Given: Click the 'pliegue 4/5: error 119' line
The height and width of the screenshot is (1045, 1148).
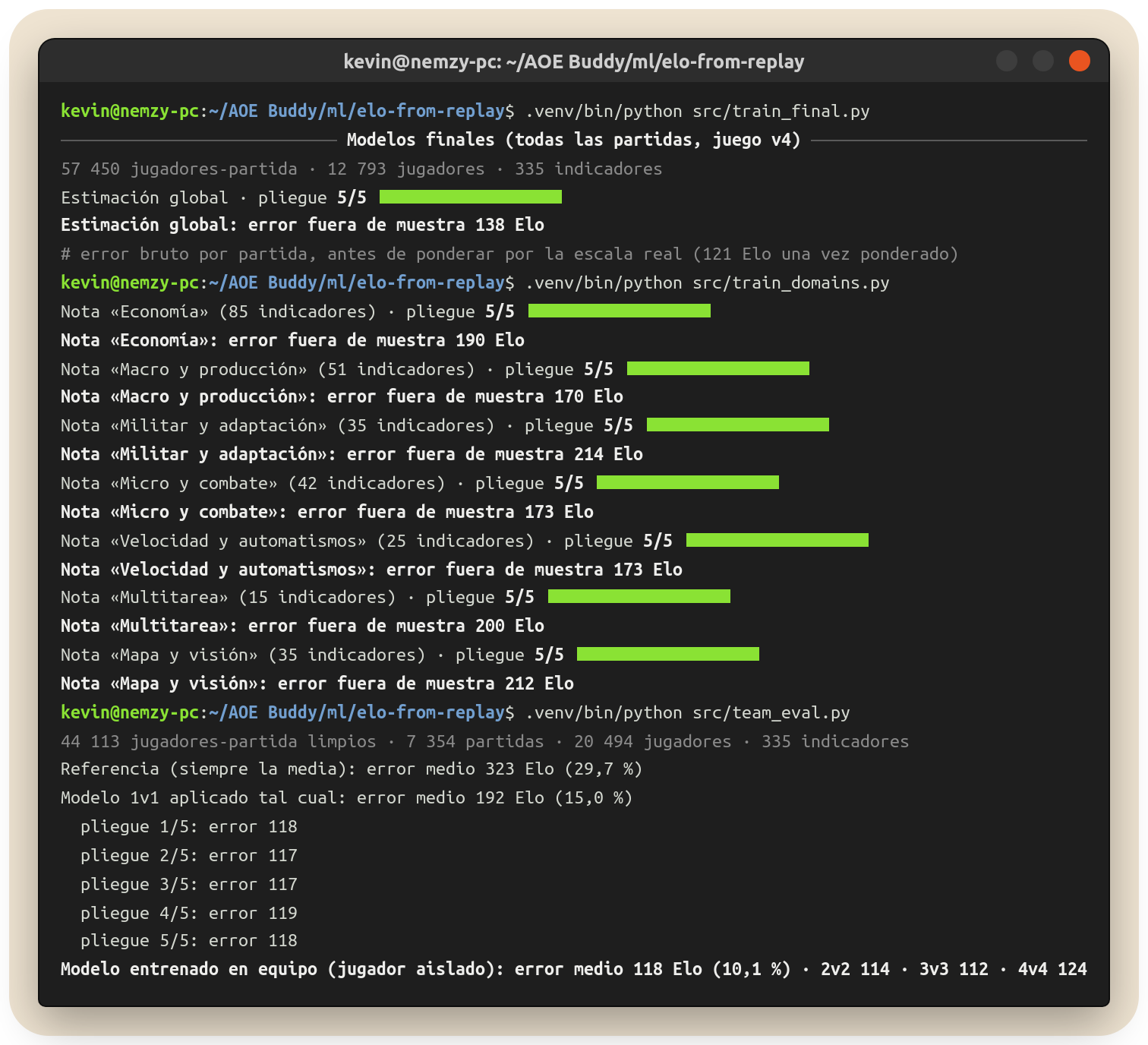Looking at the screenshot, I should (x=189, y=913).
